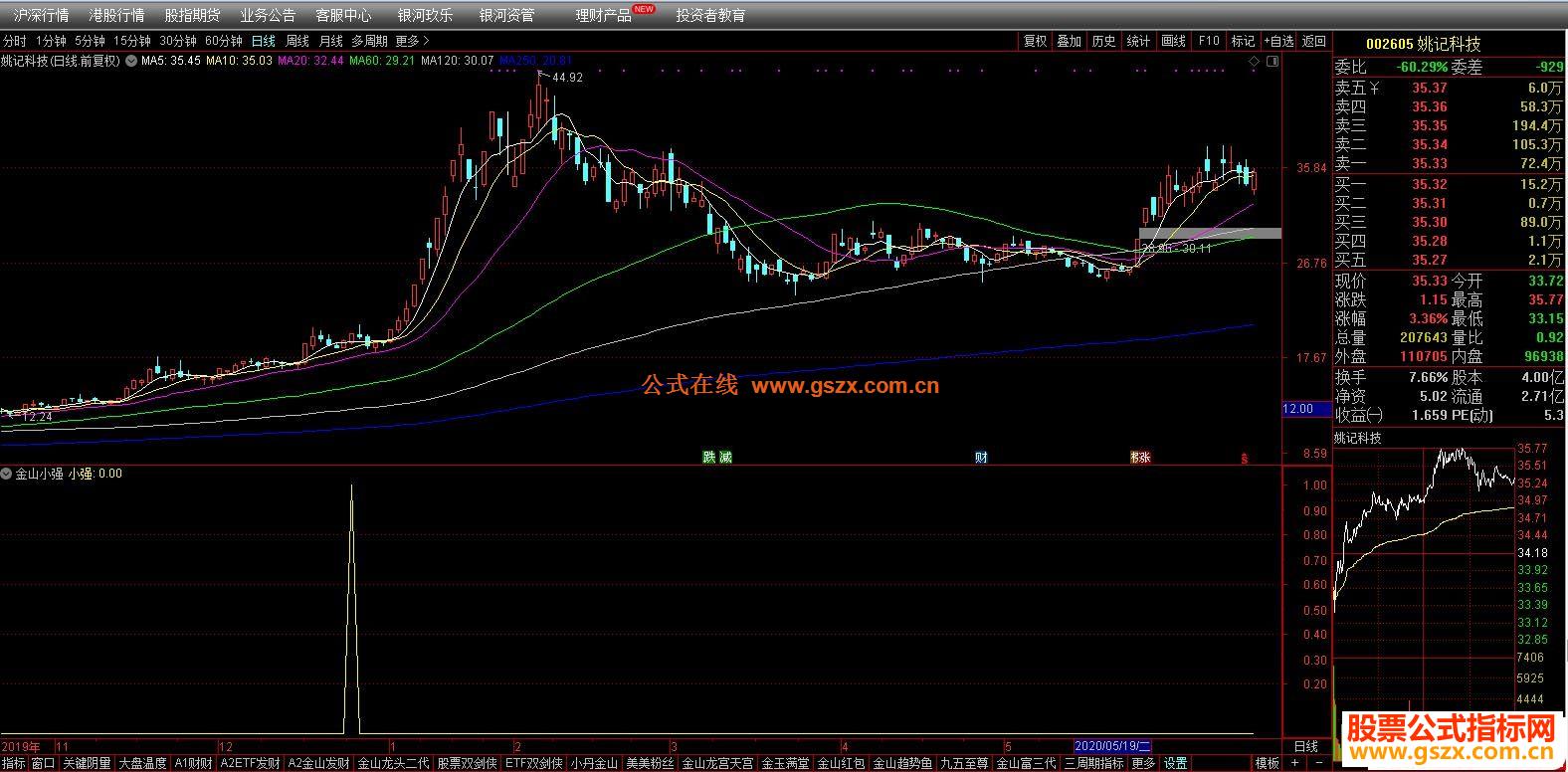
Task: Select the 九五至尊 indicator
Action: tap(965, 763)
